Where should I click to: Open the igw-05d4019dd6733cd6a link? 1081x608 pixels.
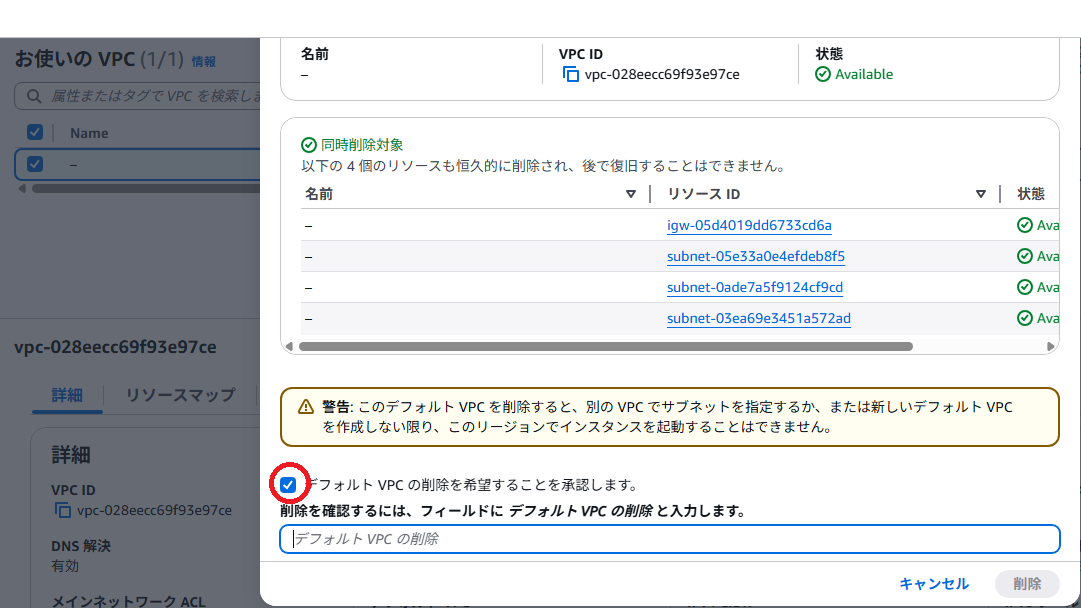749,225
